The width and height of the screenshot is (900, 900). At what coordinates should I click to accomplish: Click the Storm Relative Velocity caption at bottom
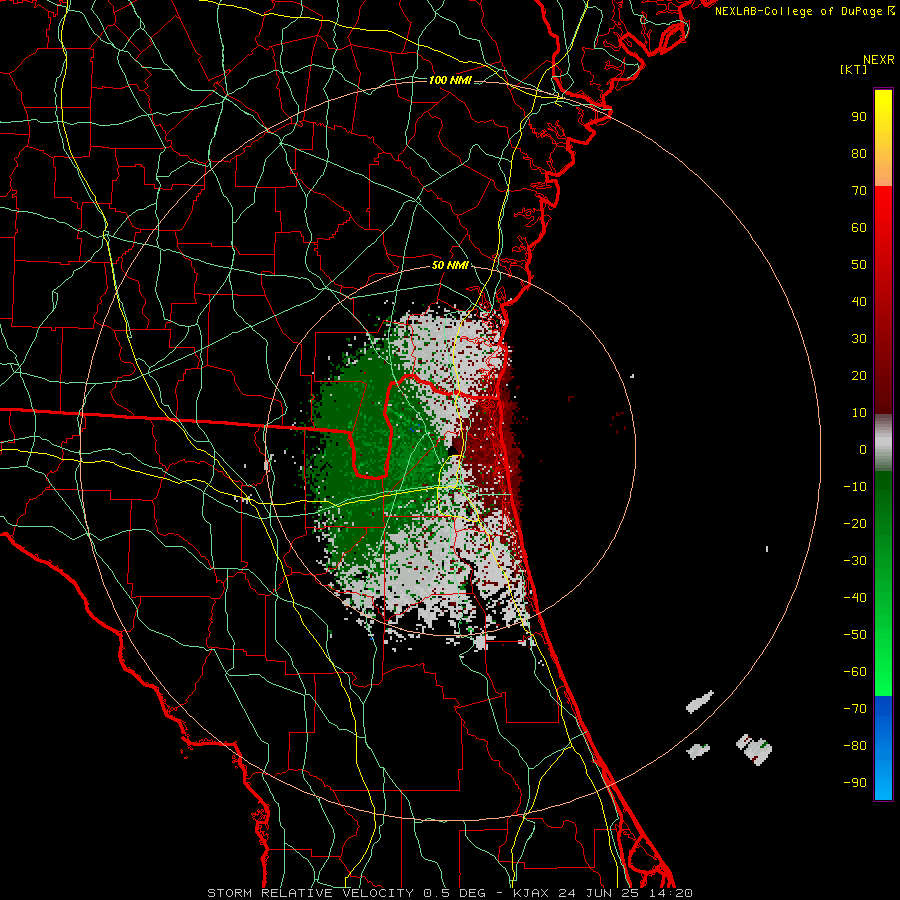(450, 893)
